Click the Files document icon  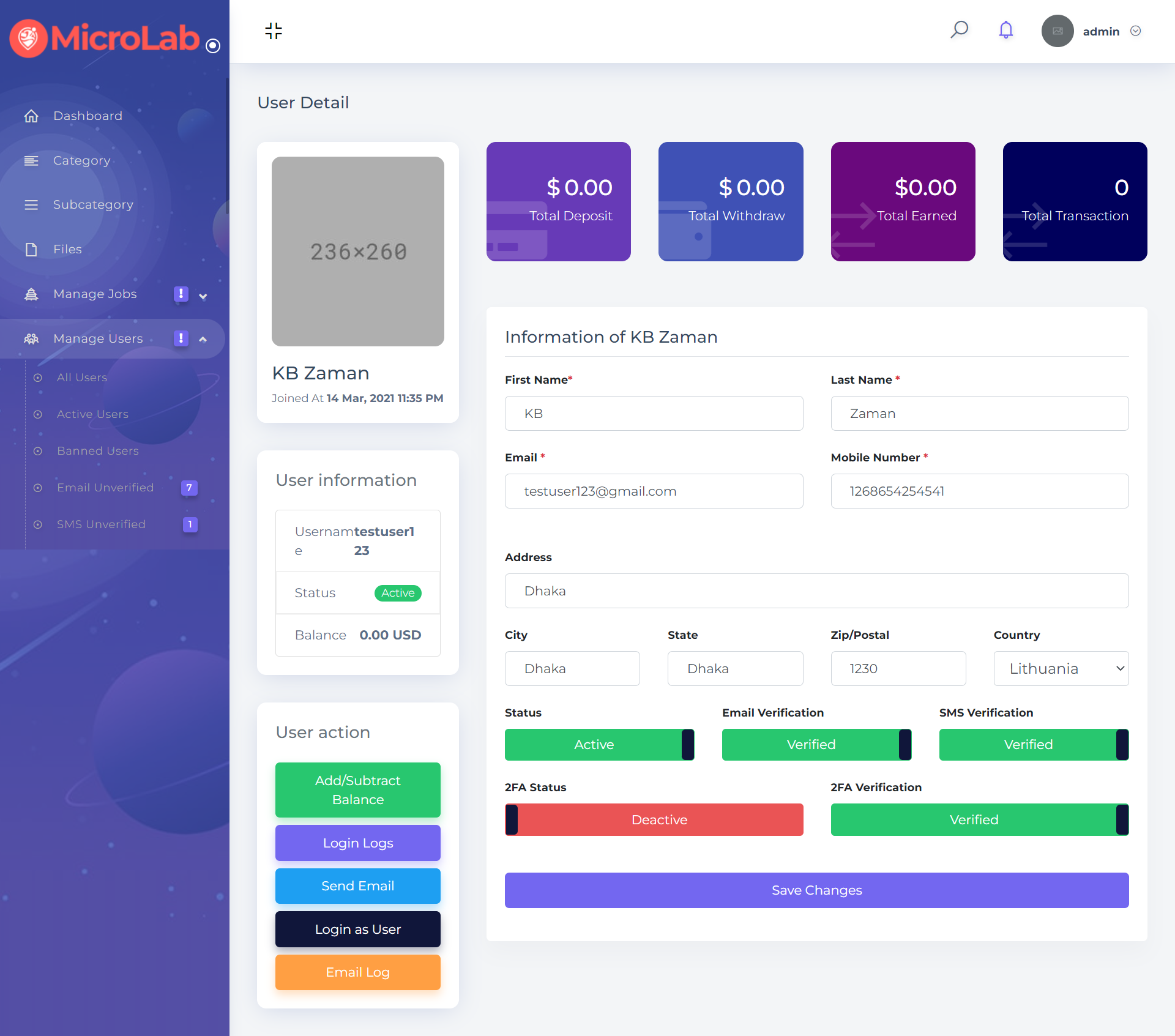(31, 249)
